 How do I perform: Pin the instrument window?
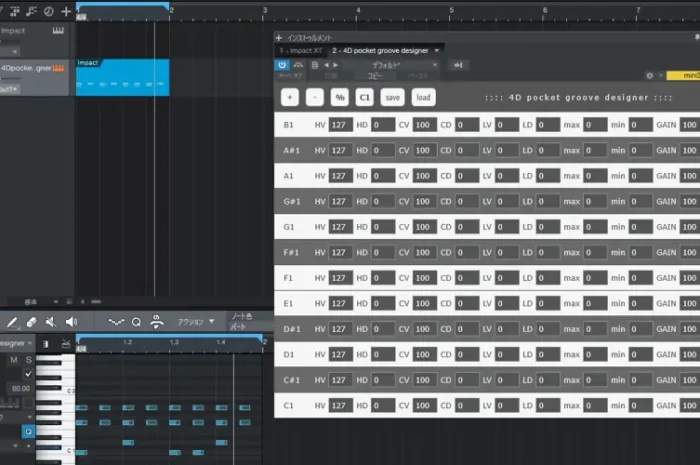click(697, 37)
